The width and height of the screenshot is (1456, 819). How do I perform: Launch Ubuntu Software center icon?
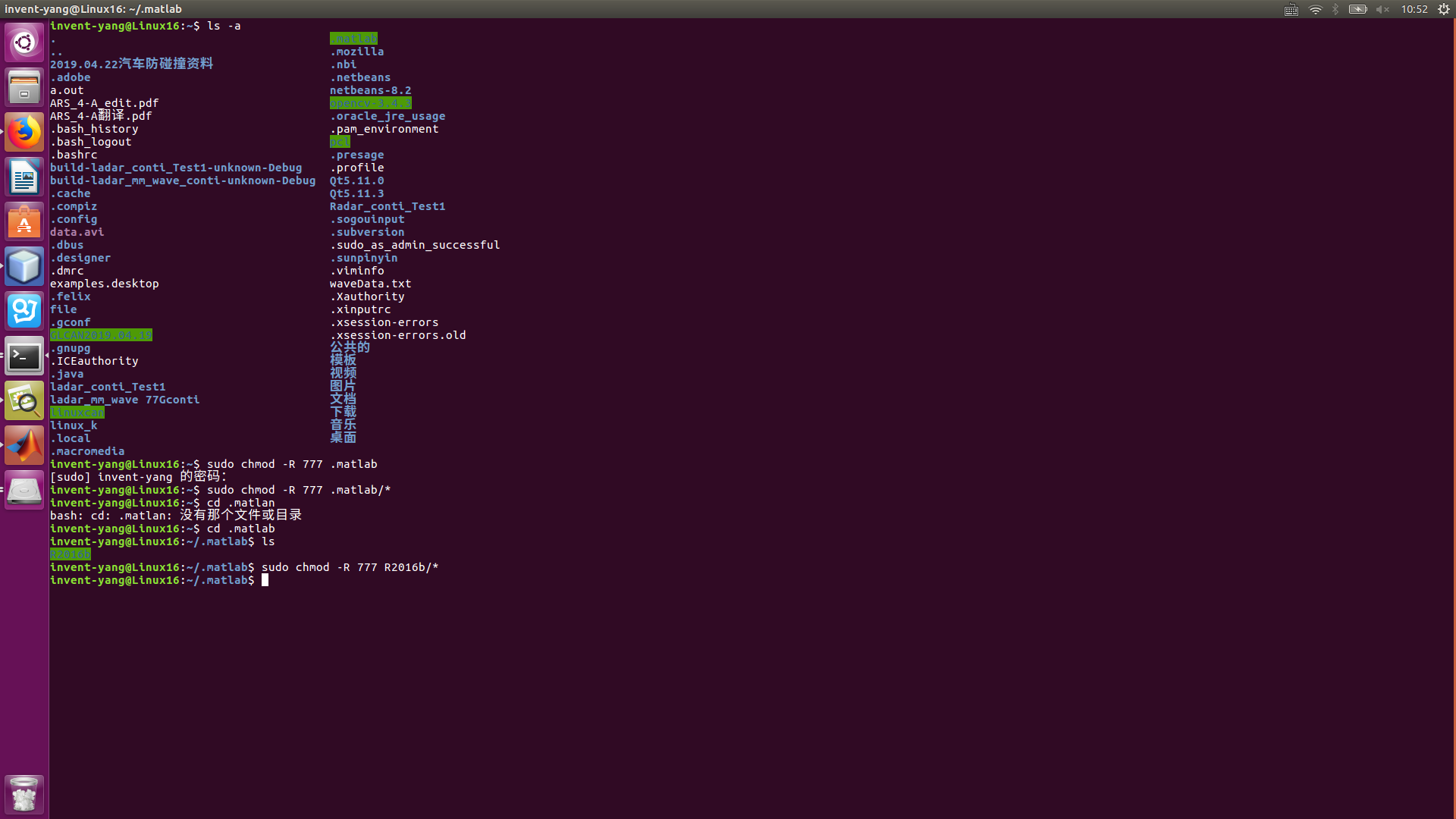tap(24, 221)
